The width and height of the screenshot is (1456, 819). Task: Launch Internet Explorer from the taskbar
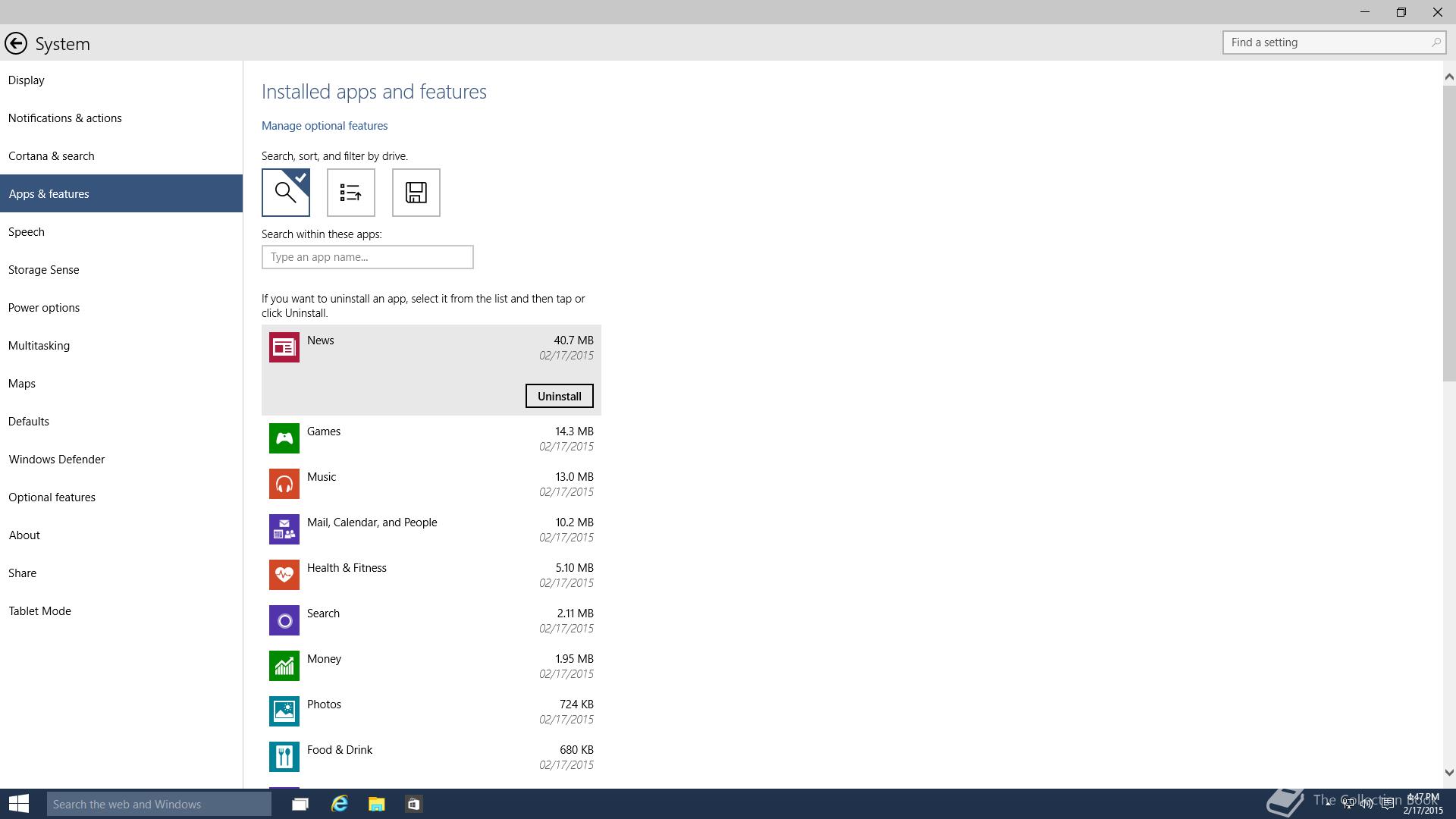[x=339, y=804]
